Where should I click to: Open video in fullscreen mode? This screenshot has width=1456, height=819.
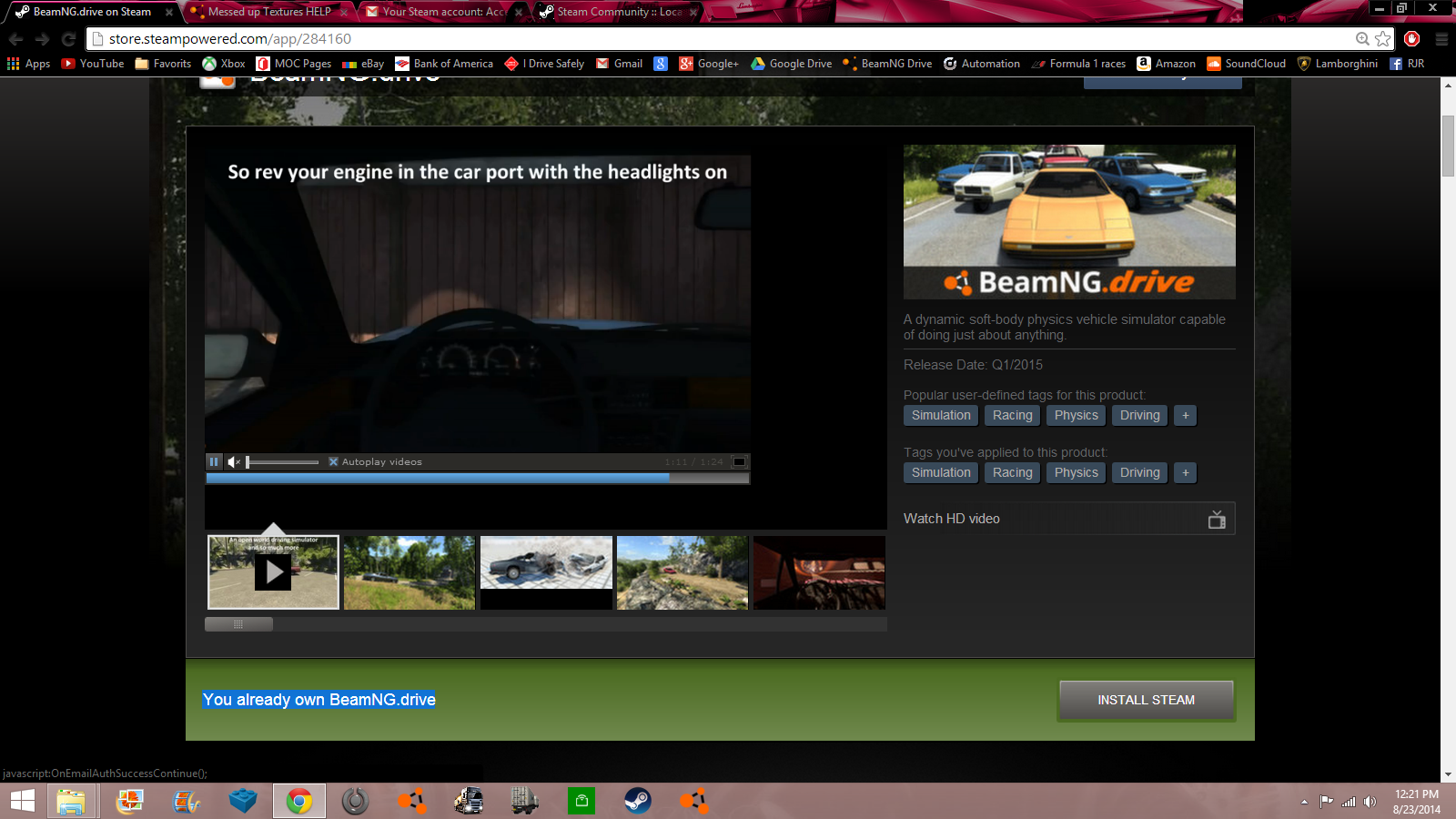pos(739,461)
